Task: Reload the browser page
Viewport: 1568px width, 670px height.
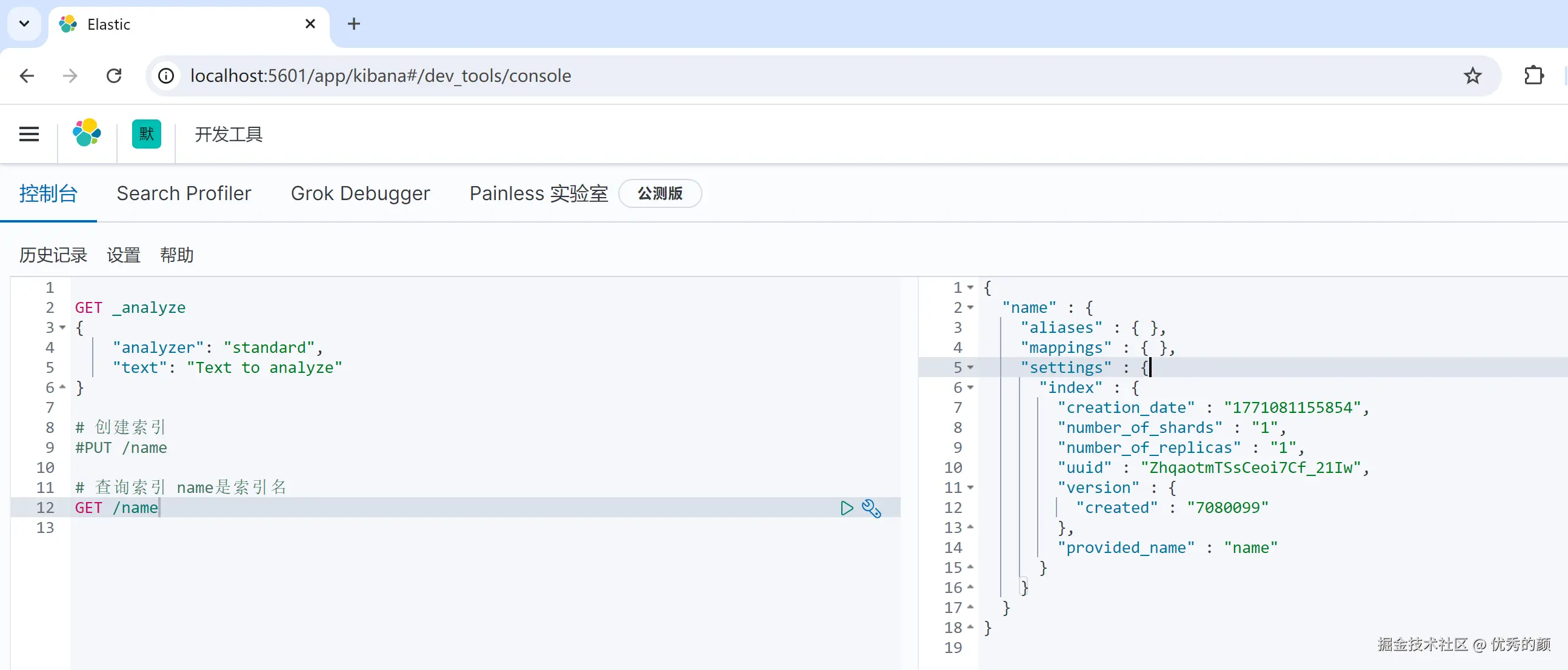Action: (114, 76)
